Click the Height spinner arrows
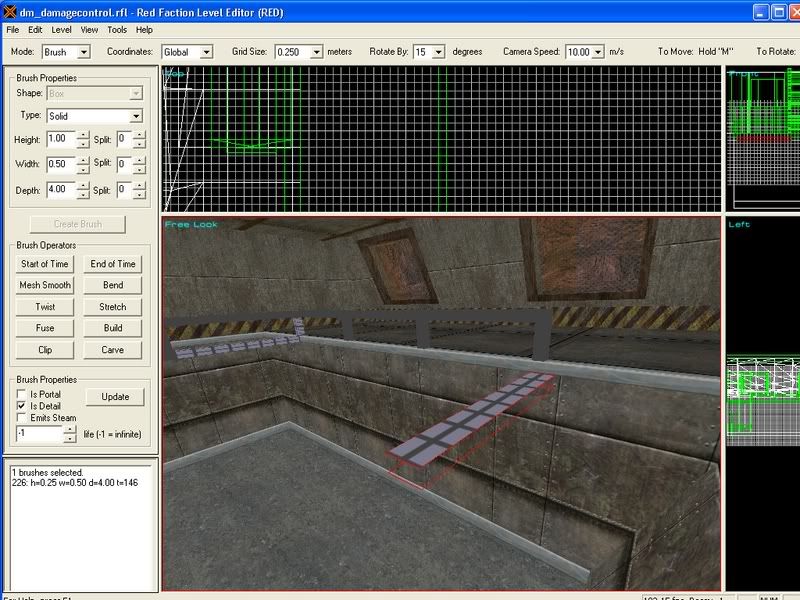Screen dimensions: 800x600 click(83, 139)
